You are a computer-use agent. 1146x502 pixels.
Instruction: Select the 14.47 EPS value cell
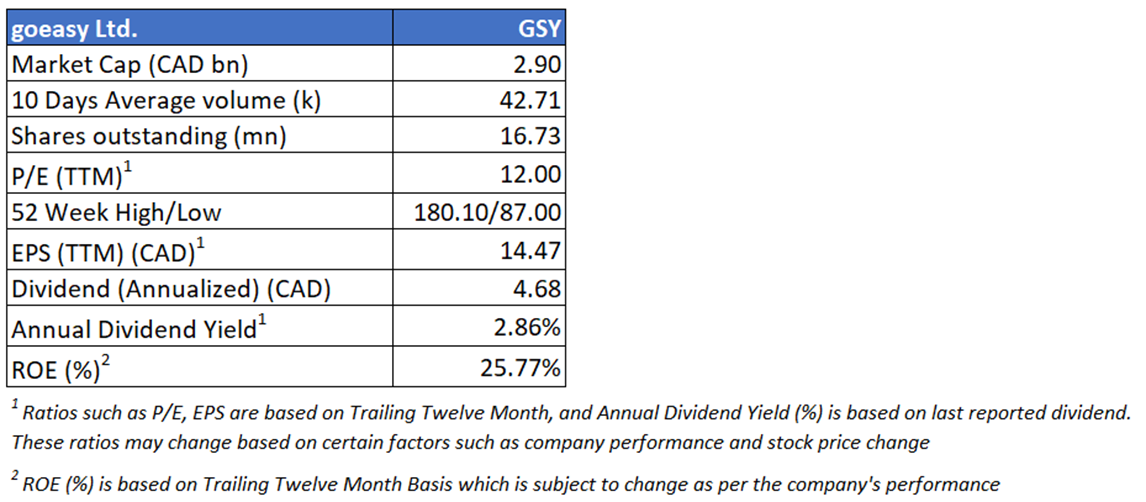pyautogui.click(x=531, y=247)
